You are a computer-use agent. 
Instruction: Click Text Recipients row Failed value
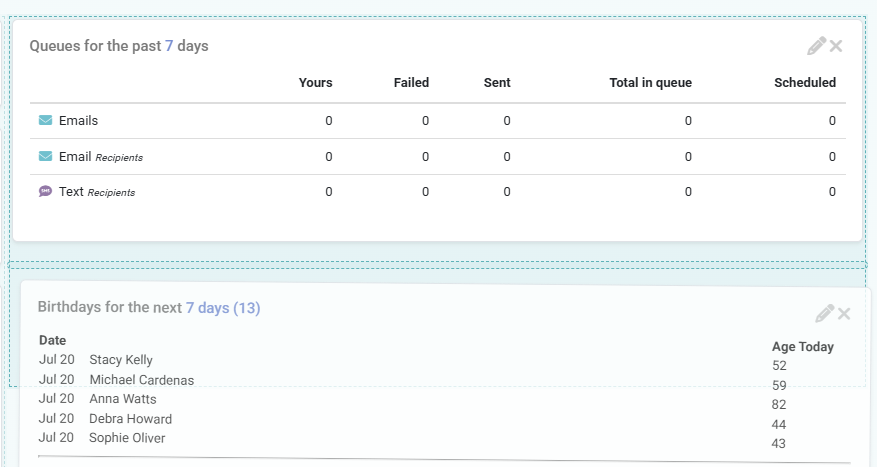[x=426, y=192]
